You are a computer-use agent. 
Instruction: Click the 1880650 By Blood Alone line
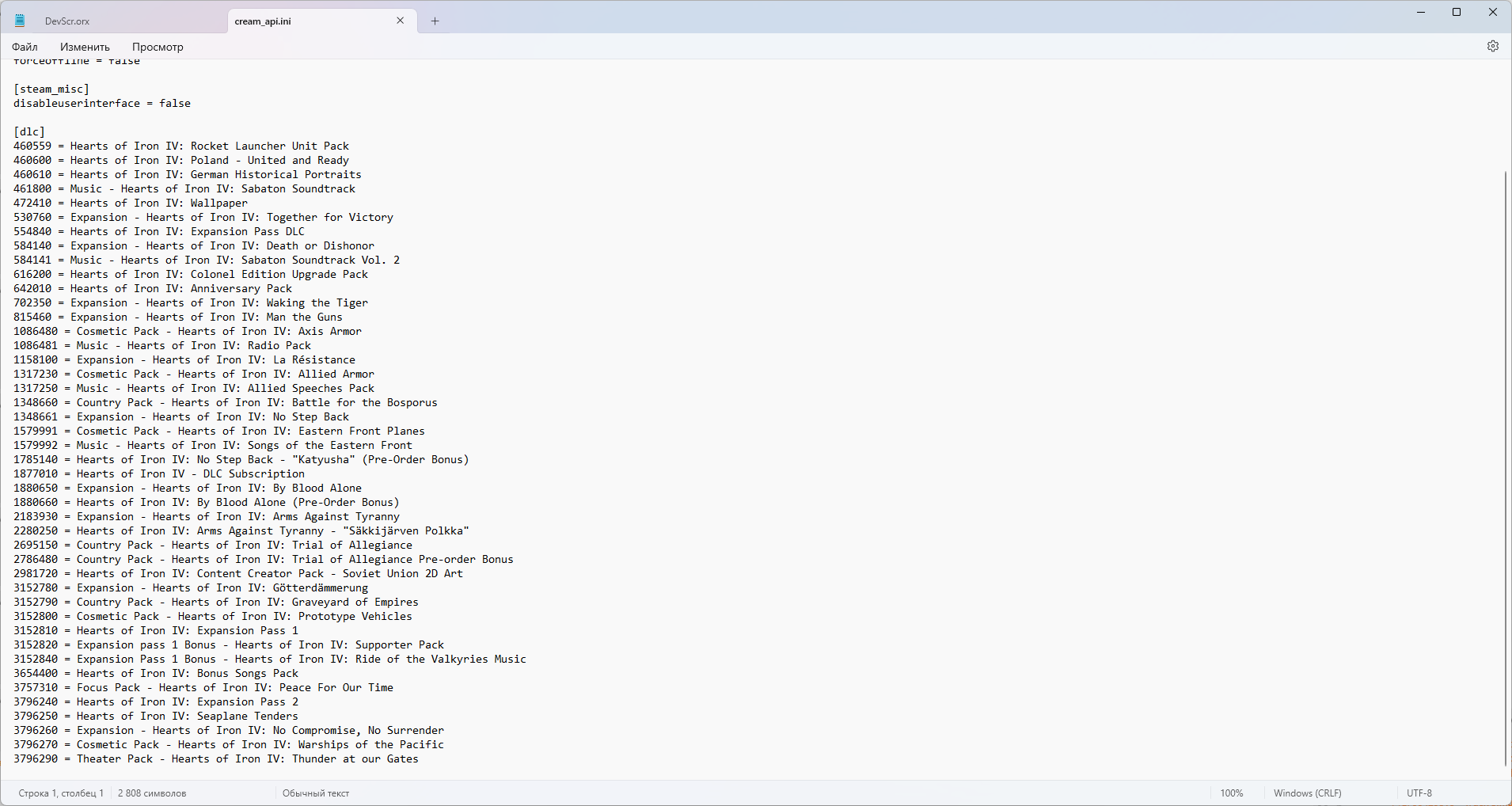coord(188,489)
